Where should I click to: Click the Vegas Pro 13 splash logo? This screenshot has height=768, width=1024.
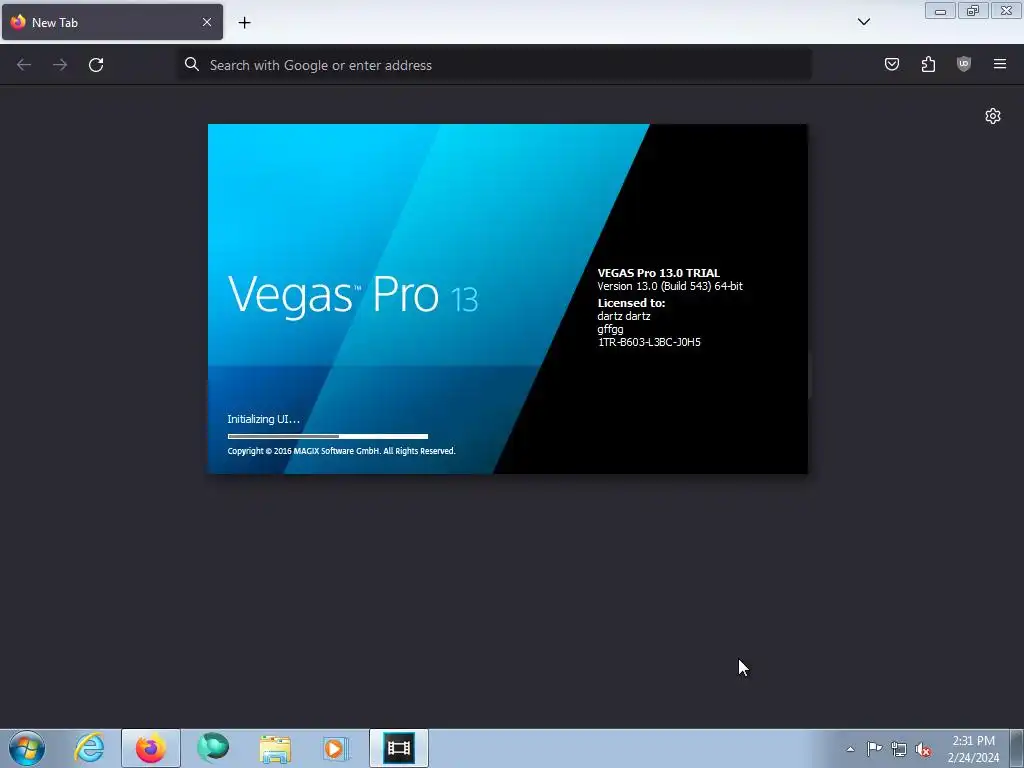353,296
